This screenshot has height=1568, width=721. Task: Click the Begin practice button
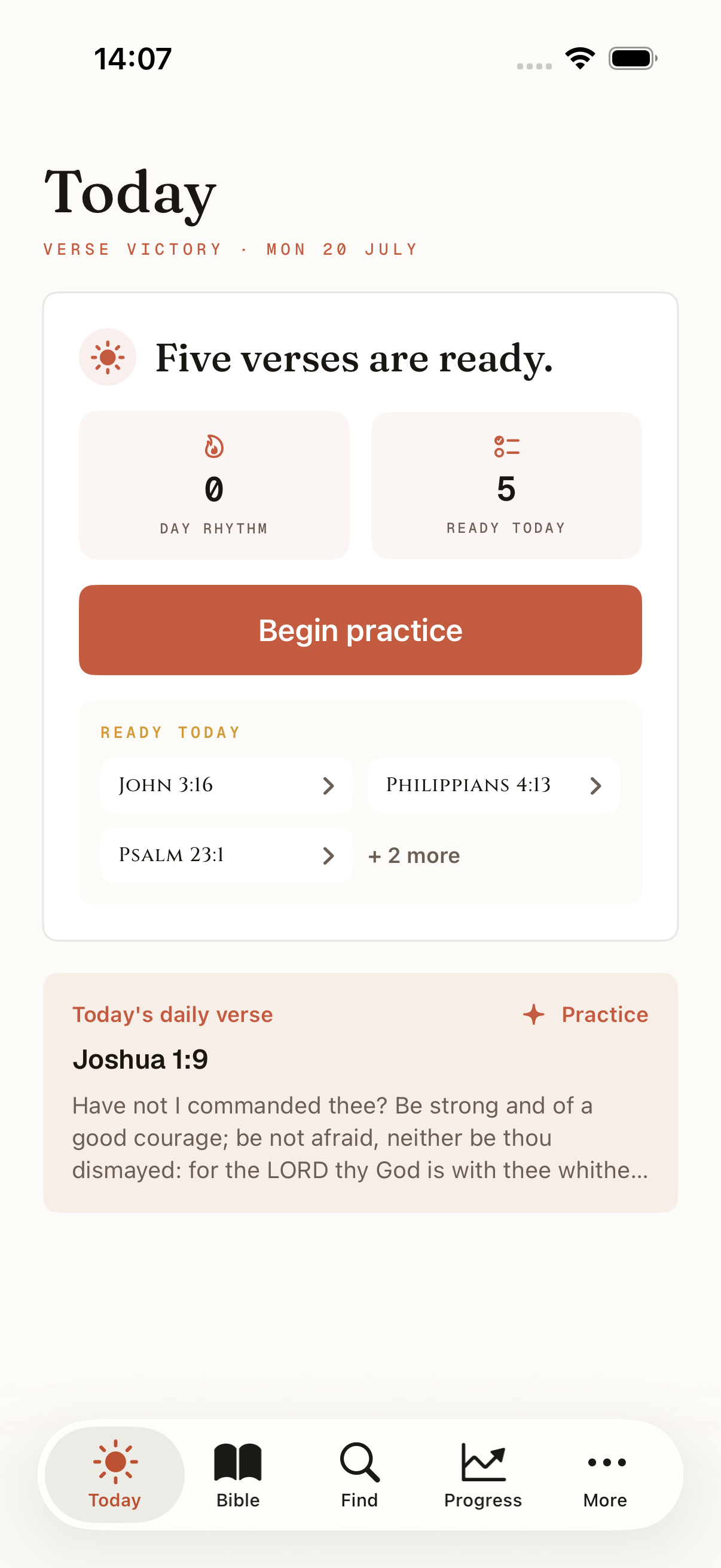(x=360, y=630)
